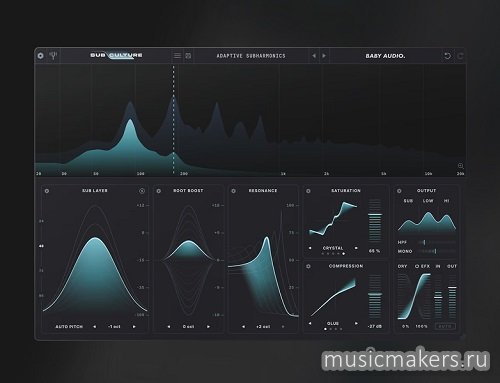The width and height of the screenshot is (500, 383).
Task: Click the Baby Audio logo
Action: 385,56
